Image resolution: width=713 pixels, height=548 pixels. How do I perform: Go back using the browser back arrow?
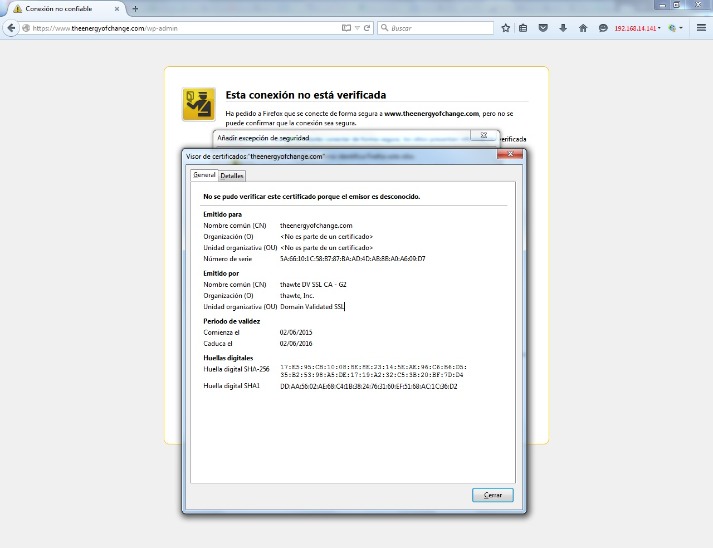click(x=11, y=28)
